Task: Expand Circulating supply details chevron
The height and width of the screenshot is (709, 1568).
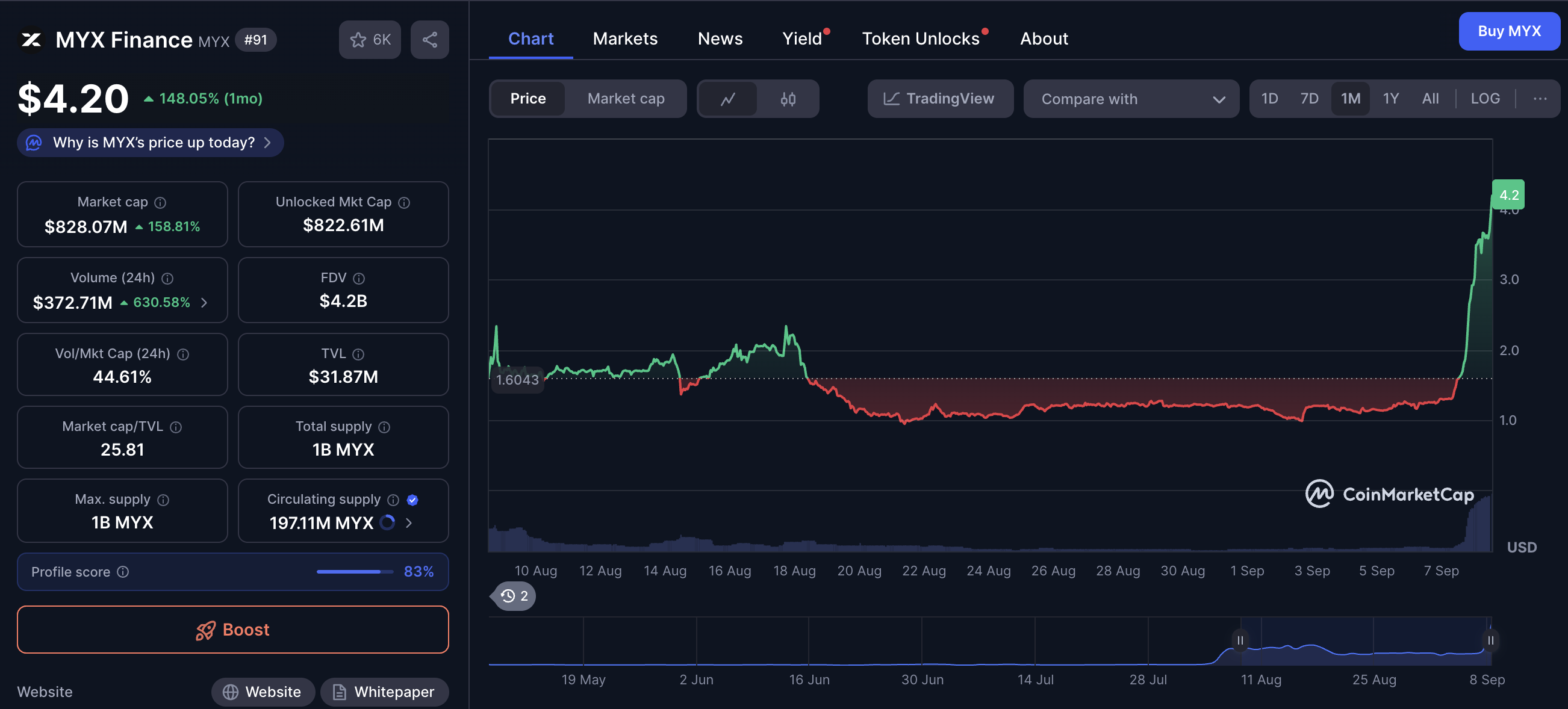Action: [408, 523]
